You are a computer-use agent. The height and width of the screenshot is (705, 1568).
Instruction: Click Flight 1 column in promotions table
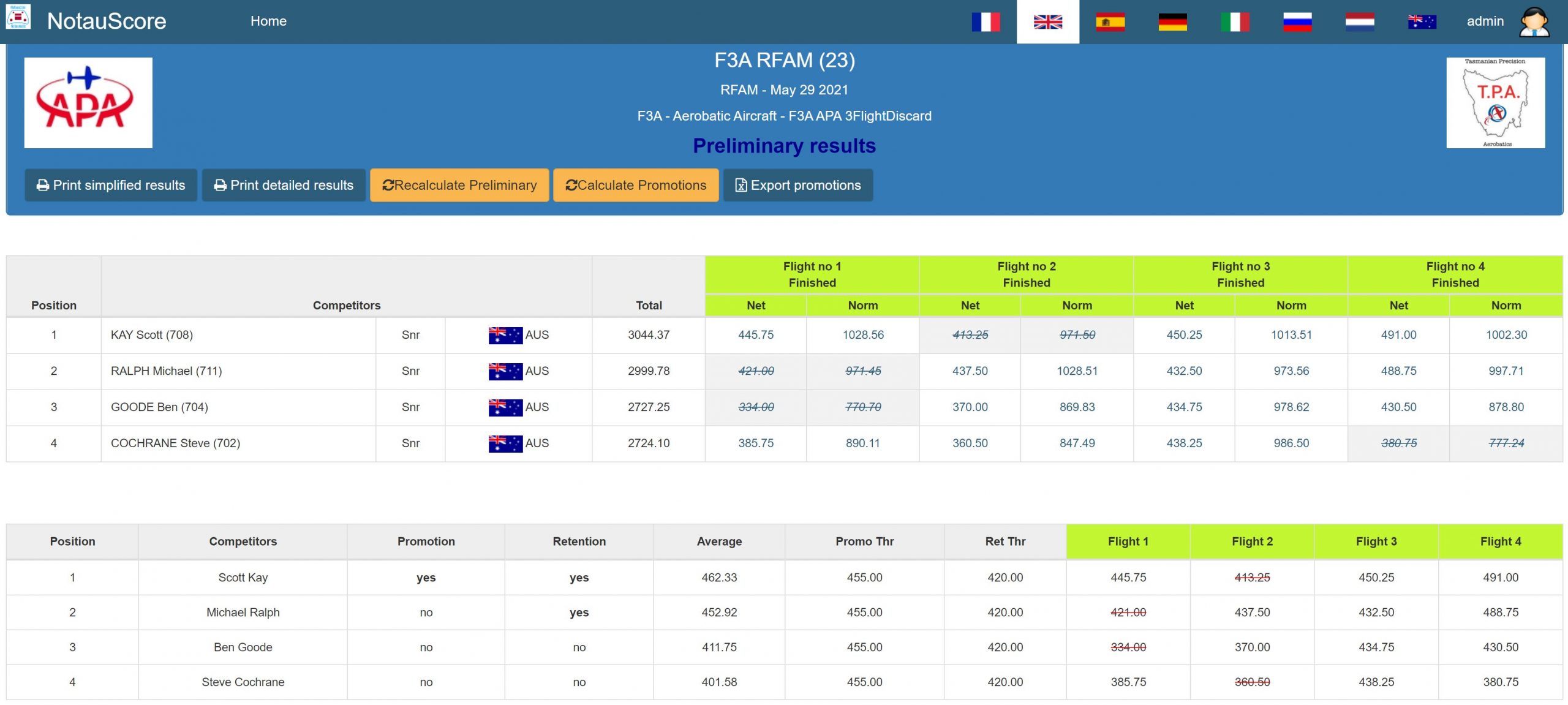coord(1128,541)
